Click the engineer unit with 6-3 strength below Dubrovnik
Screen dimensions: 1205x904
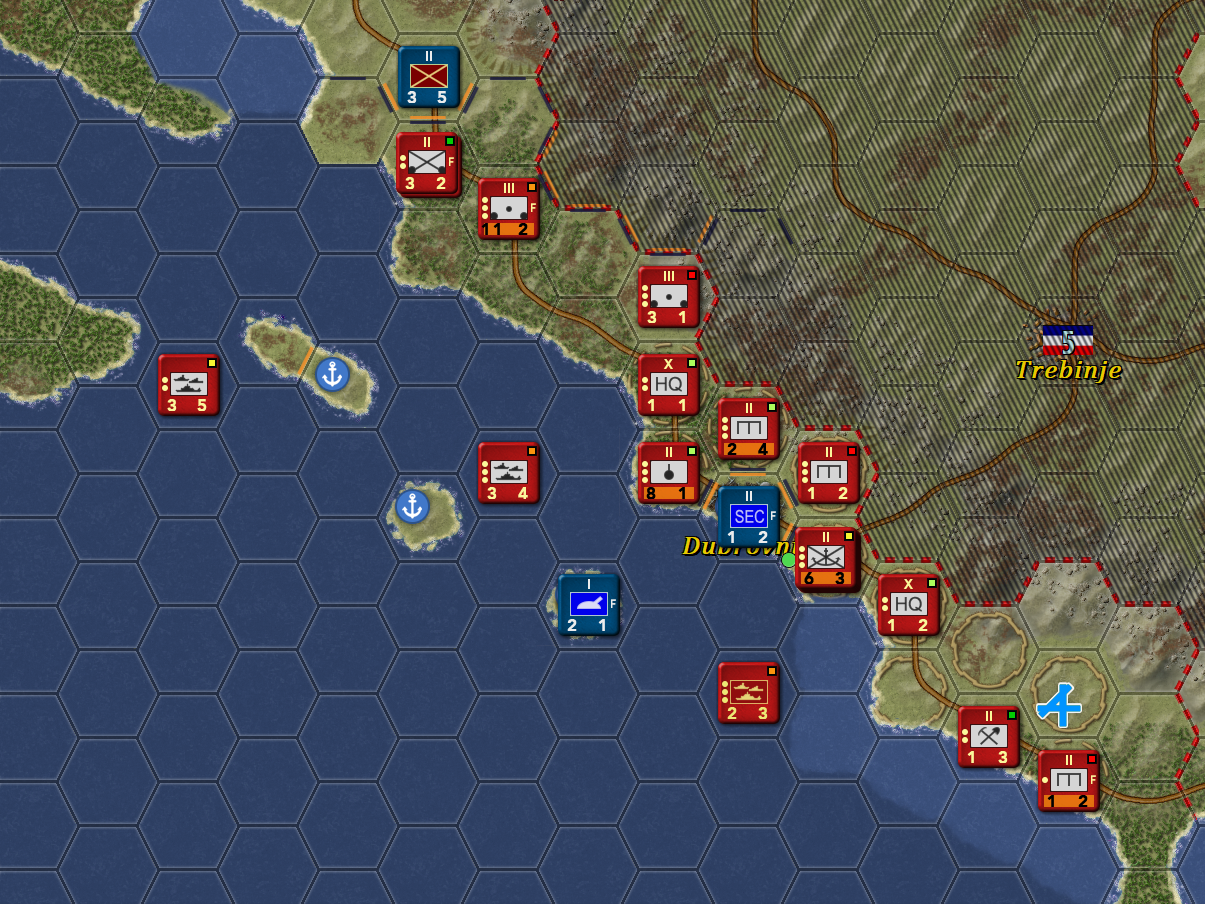pos(828,559)
